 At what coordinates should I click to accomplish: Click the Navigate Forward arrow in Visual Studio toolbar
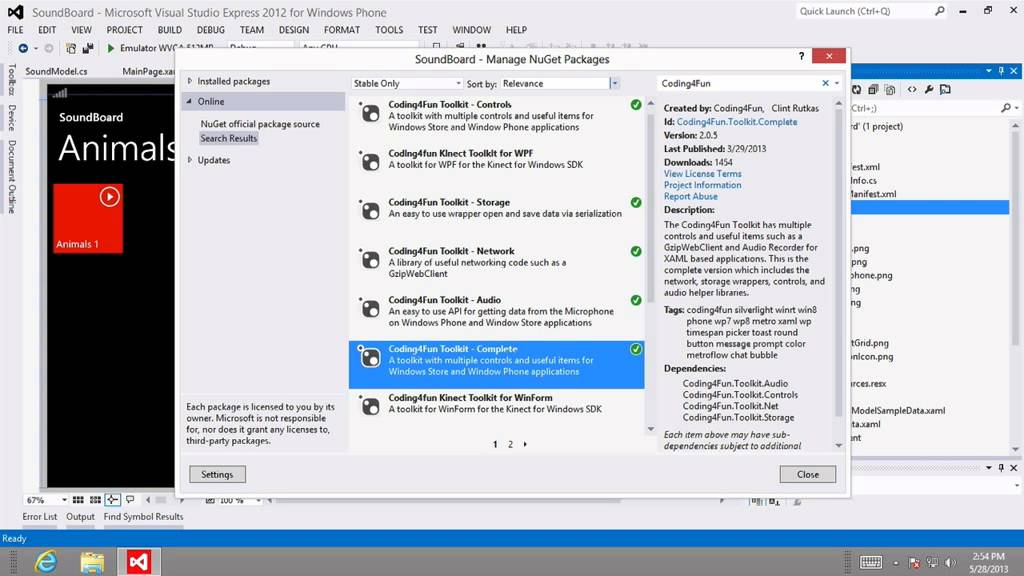(x=48, y=48)
